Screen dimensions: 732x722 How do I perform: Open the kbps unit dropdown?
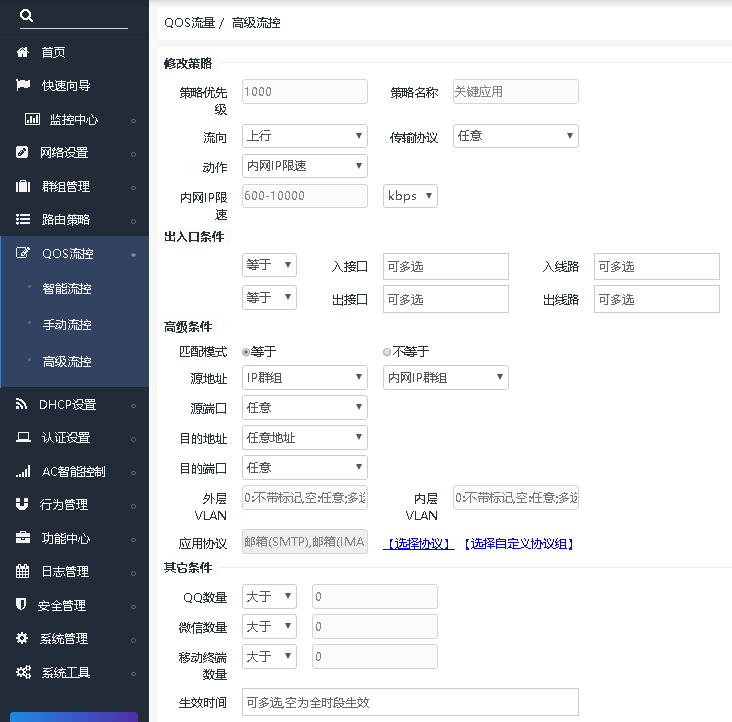tap(410, 196)
